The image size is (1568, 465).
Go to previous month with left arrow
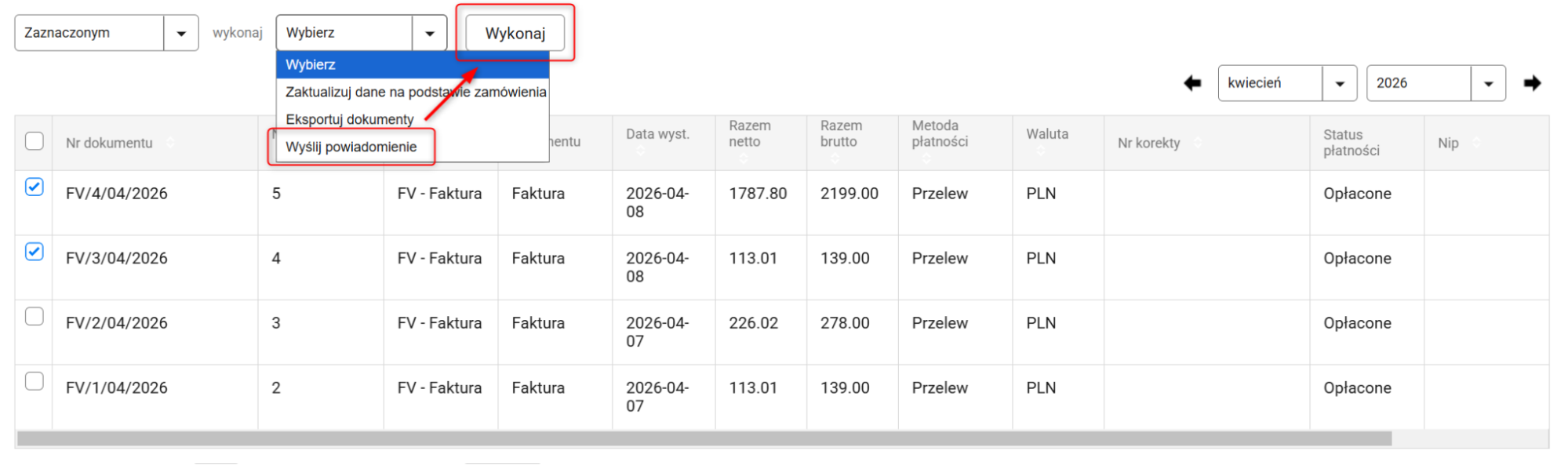(1192, 83)
